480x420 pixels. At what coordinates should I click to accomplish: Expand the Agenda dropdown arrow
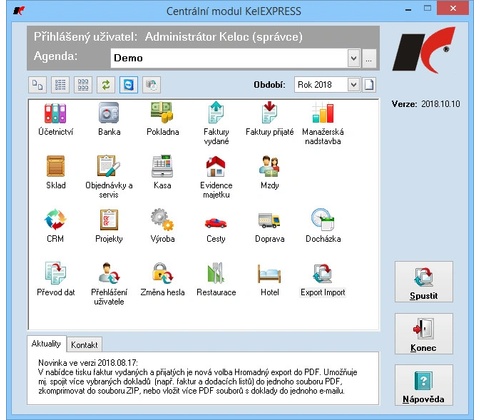354,59
